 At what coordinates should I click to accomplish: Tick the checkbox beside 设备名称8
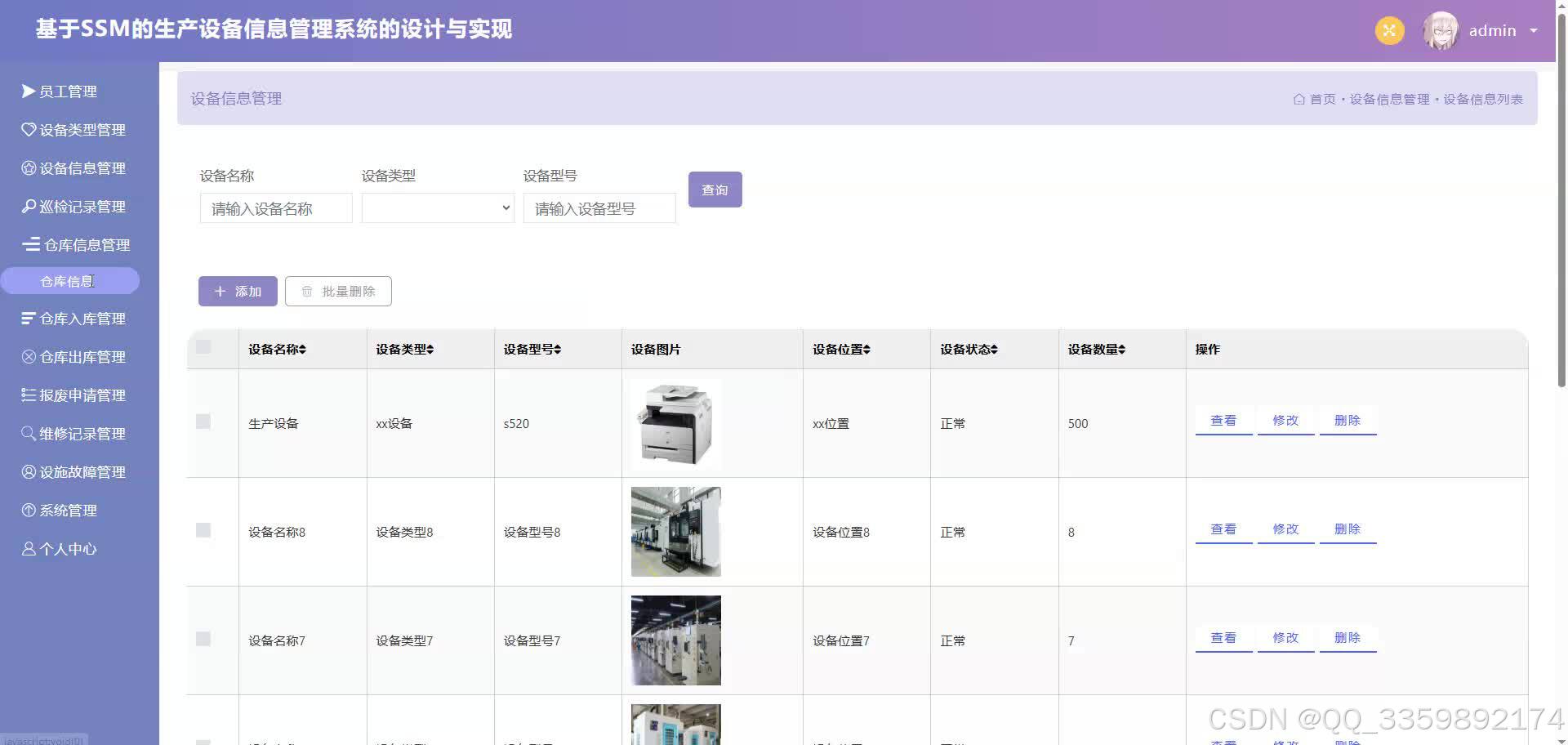pyautogui.click(x=203, y=530)
